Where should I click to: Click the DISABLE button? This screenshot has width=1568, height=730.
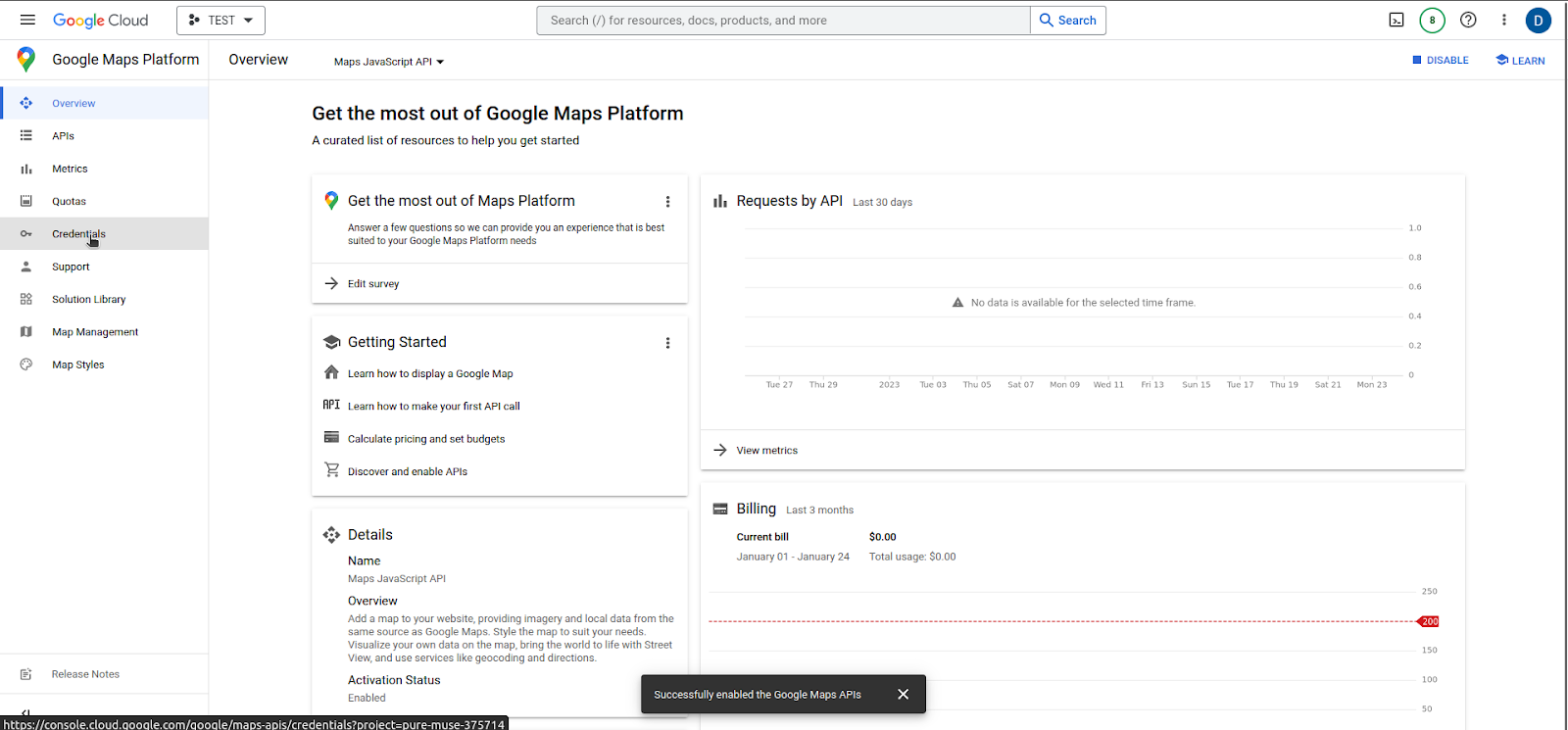tap(1441, 61)
